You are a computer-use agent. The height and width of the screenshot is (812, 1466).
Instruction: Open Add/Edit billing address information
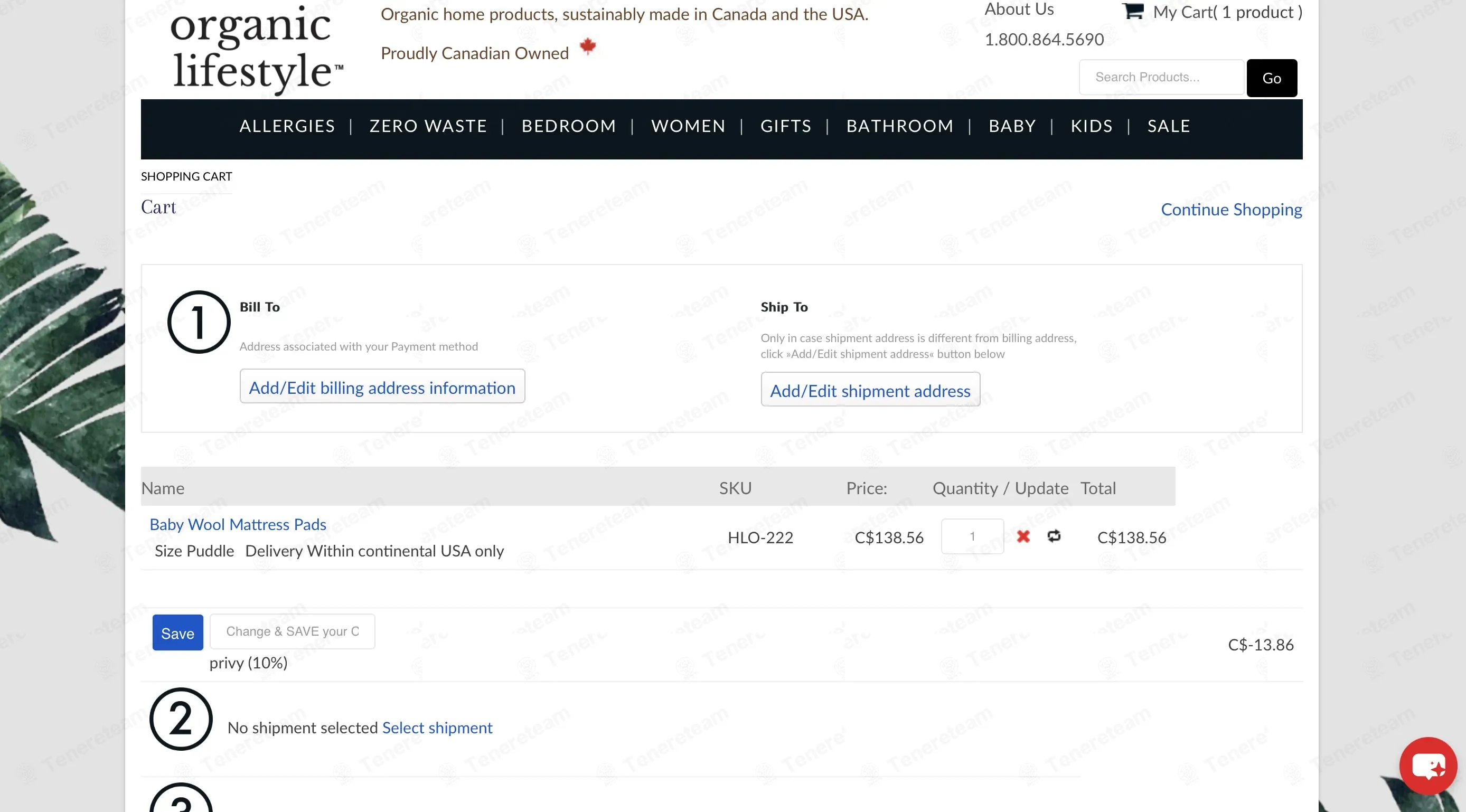point(382,386)
